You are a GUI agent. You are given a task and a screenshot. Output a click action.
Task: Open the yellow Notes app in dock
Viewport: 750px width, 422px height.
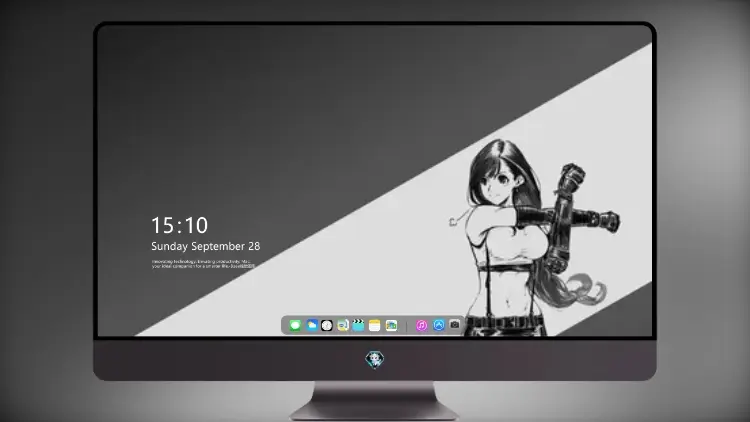(x=375, y=325)
